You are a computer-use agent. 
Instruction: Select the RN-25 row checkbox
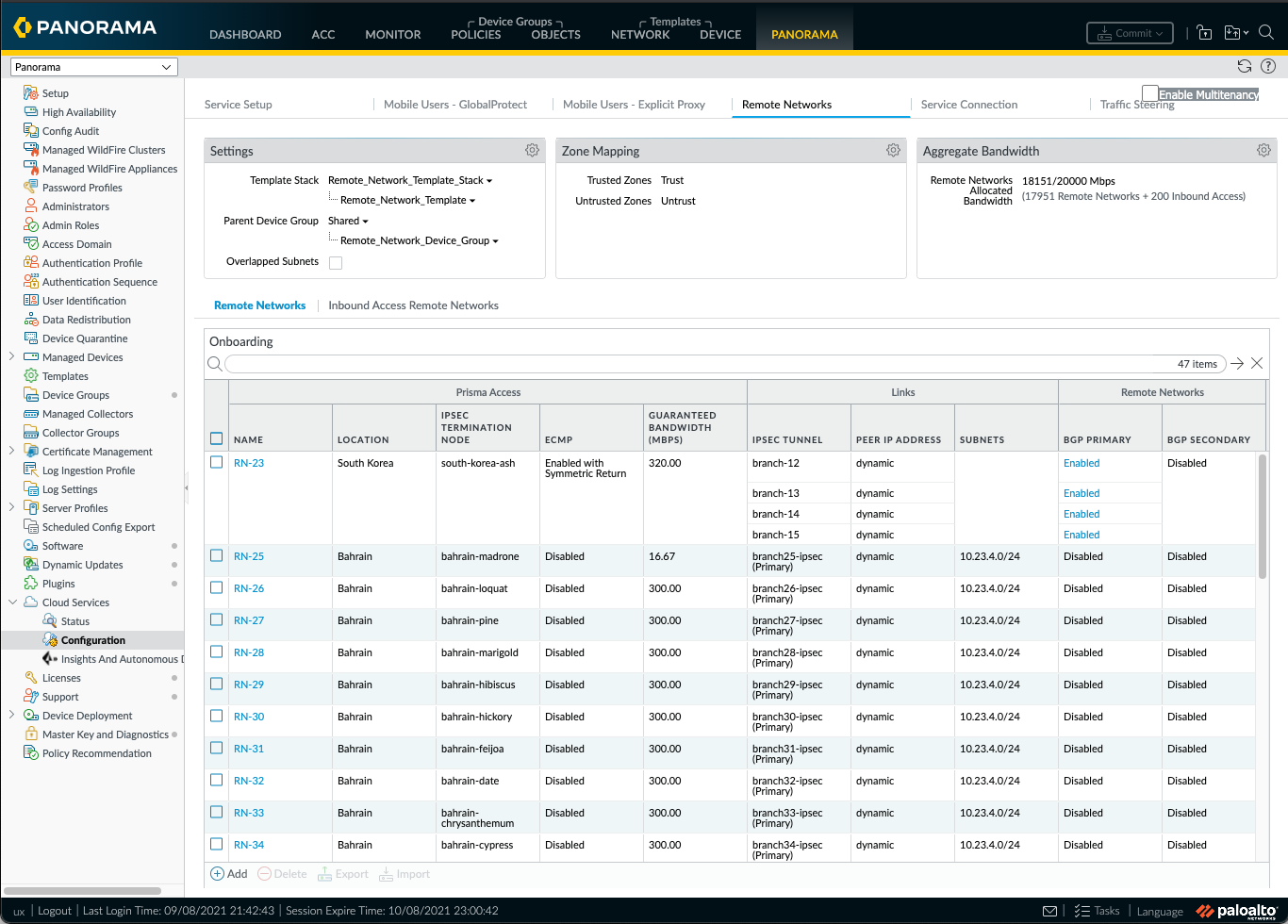[x=217, y=556]
